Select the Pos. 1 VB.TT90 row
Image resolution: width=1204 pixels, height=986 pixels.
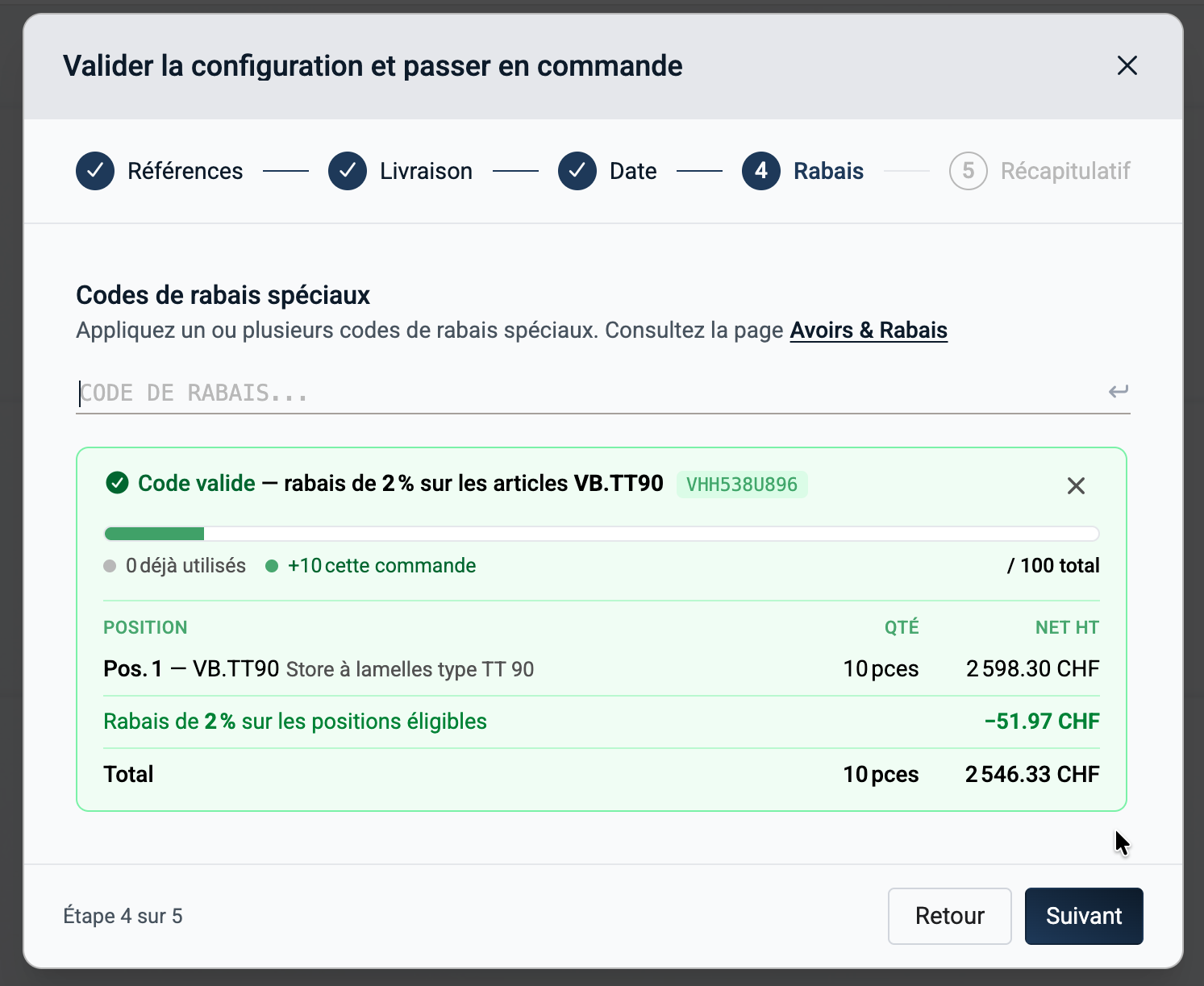[x=602, y=669]
